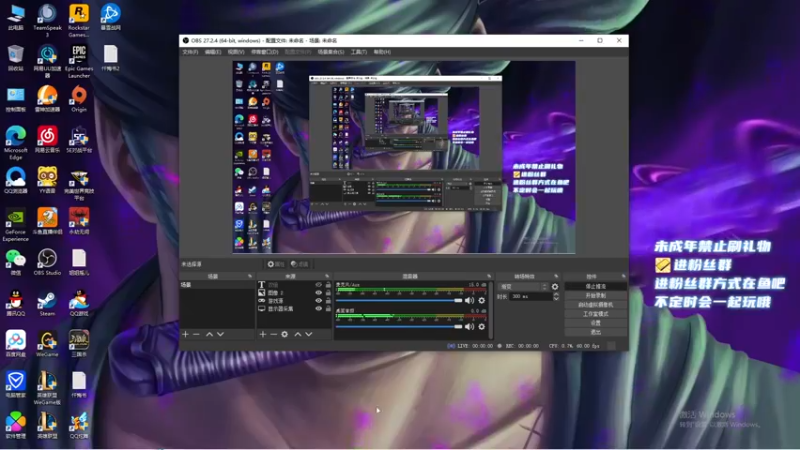Open TeamSpeak 3 desktop icon
Screen dimensions: 800x450
pyautogui.click(x=47, y=19)
